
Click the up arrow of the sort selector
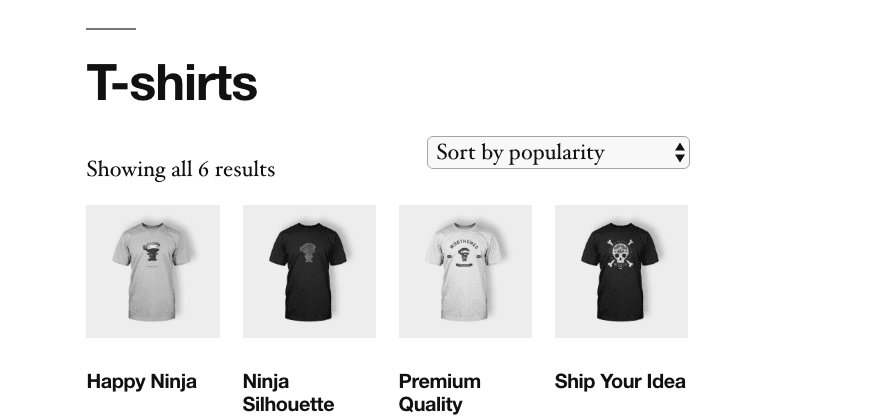pos(680,147)
